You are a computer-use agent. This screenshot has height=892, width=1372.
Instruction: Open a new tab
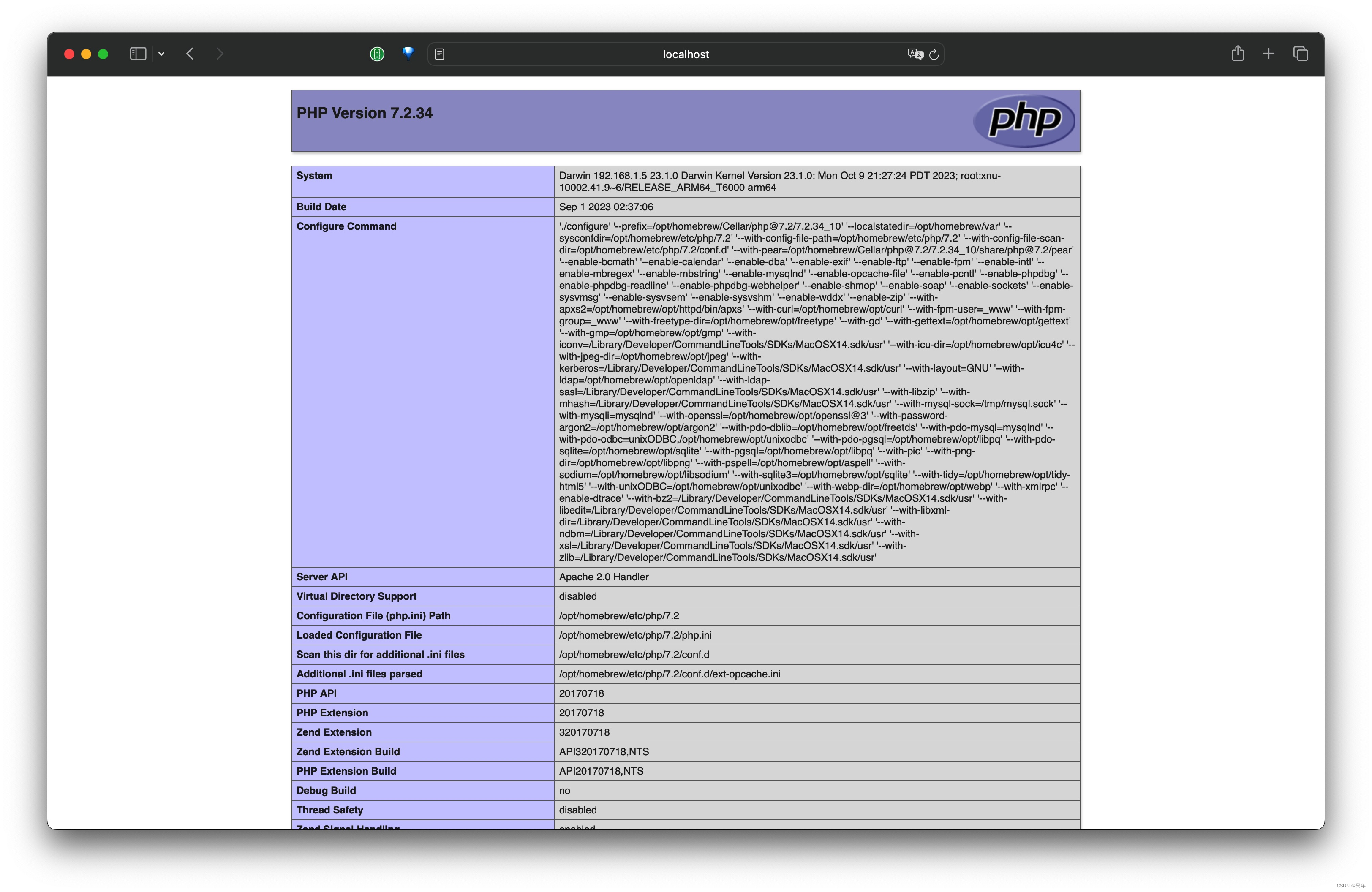(1269, 54)
